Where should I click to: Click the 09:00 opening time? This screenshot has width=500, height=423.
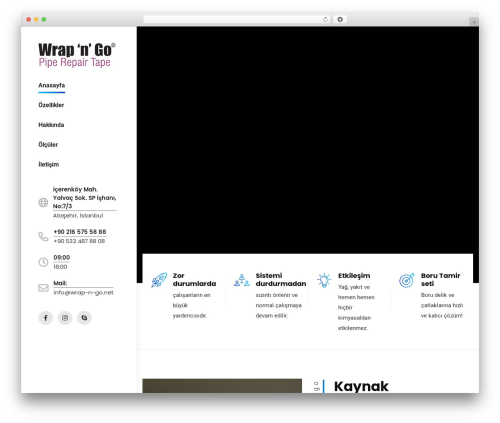click(x=62, y=257)
